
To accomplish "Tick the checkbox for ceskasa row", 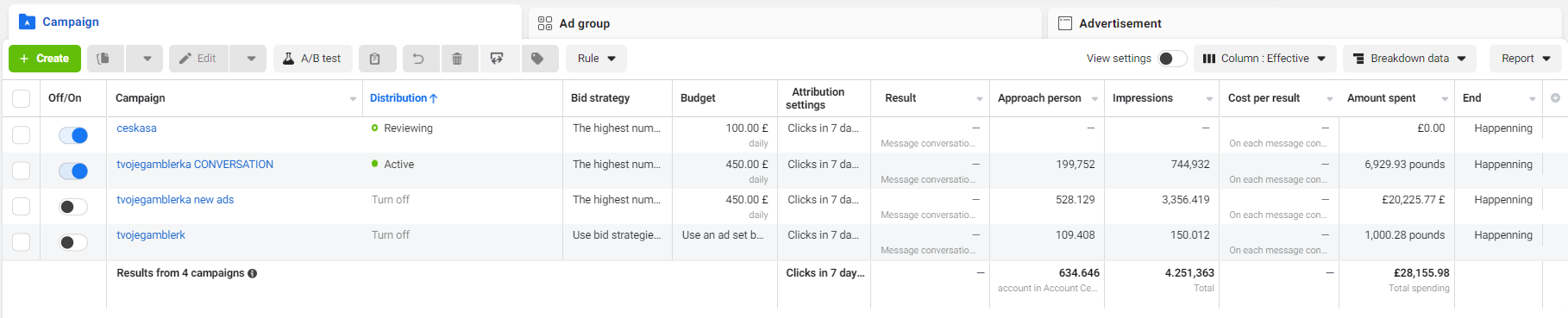I will tap(22, 134).
